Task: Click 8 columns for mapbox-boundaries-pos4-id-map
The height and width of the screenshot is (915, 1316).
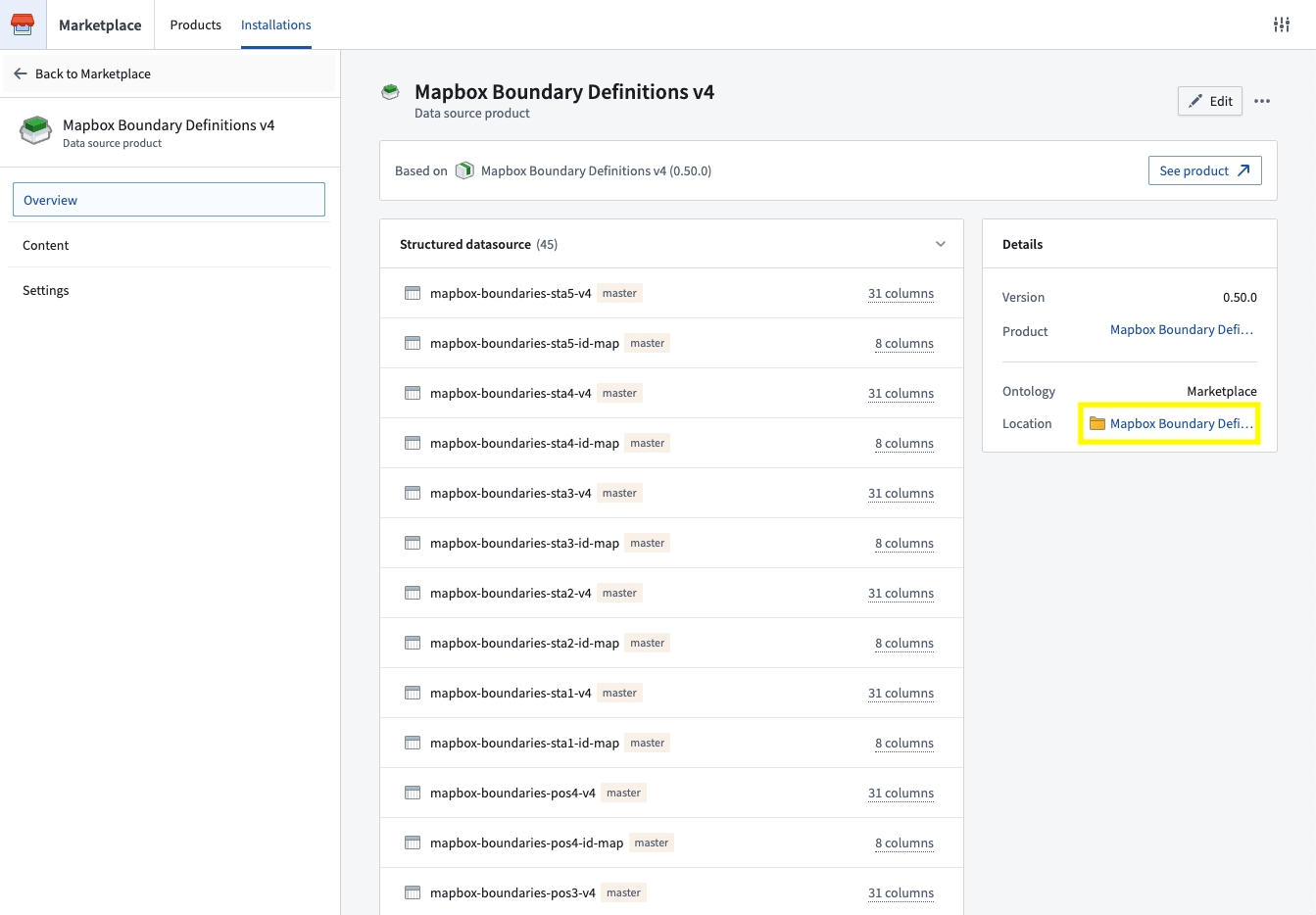Action: (904, 843)
